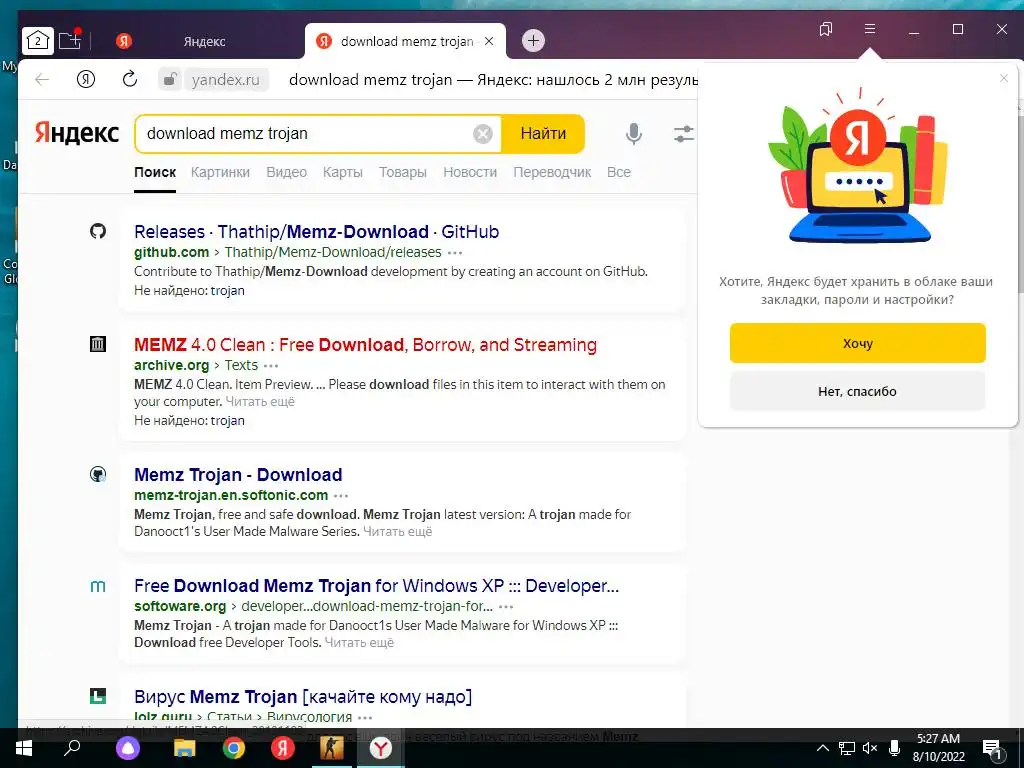Expand Читать ещё in softonic snippet
This screenshot has width=1024, height=768.
click(397, 532)
